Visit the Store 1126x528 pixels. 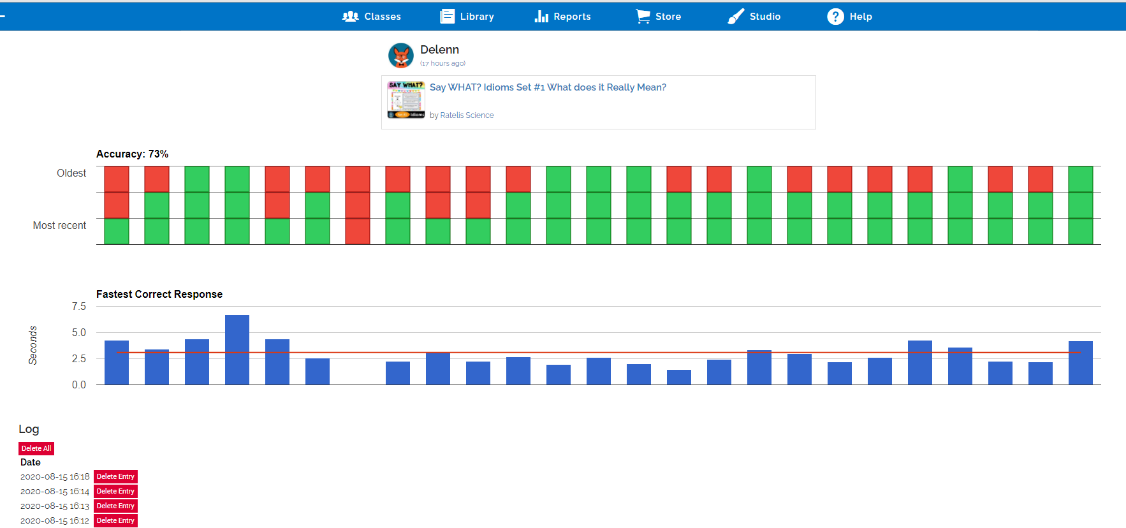click(659, 17)
